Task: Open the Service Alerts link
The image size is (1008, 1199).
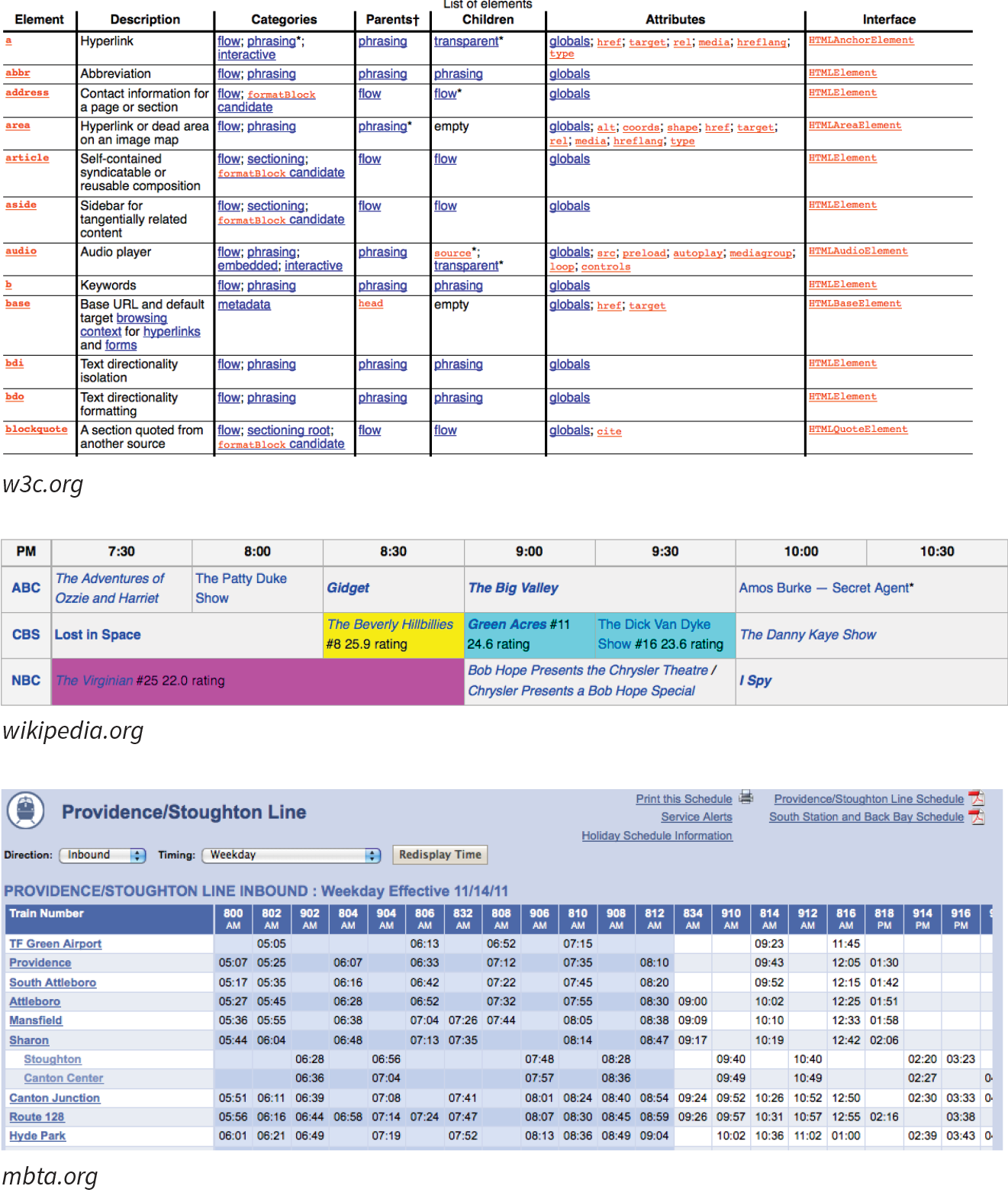Action: [697, 817]
